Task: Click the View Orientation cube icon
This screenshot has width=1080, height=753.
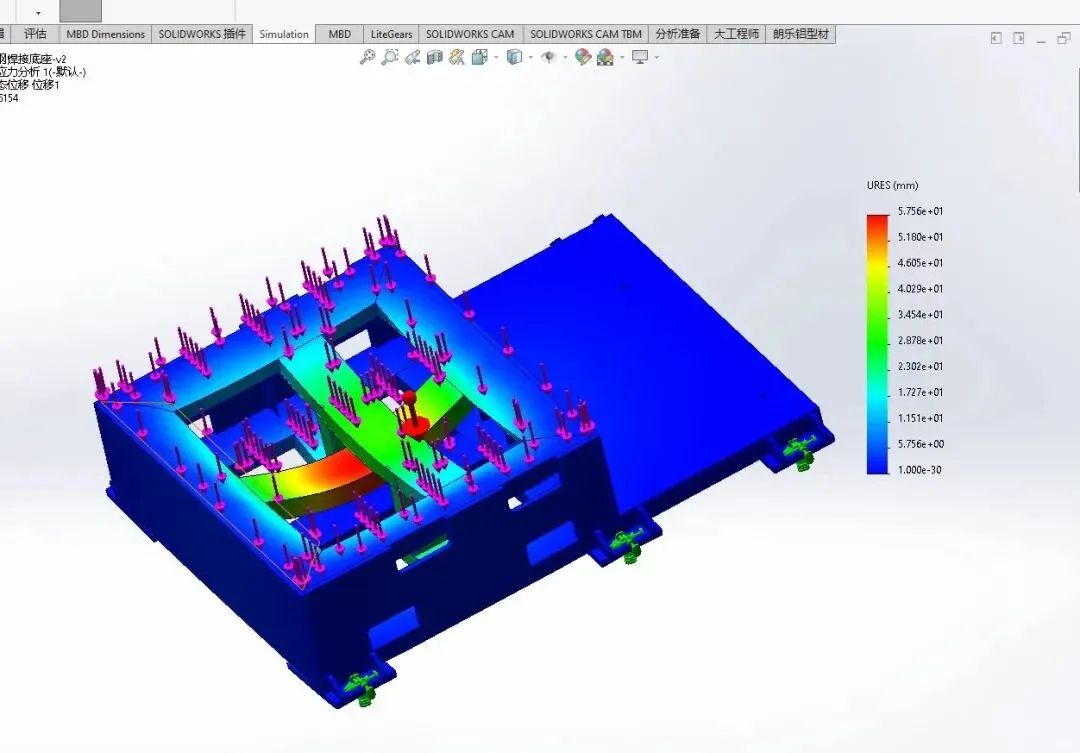Action: 479,57
